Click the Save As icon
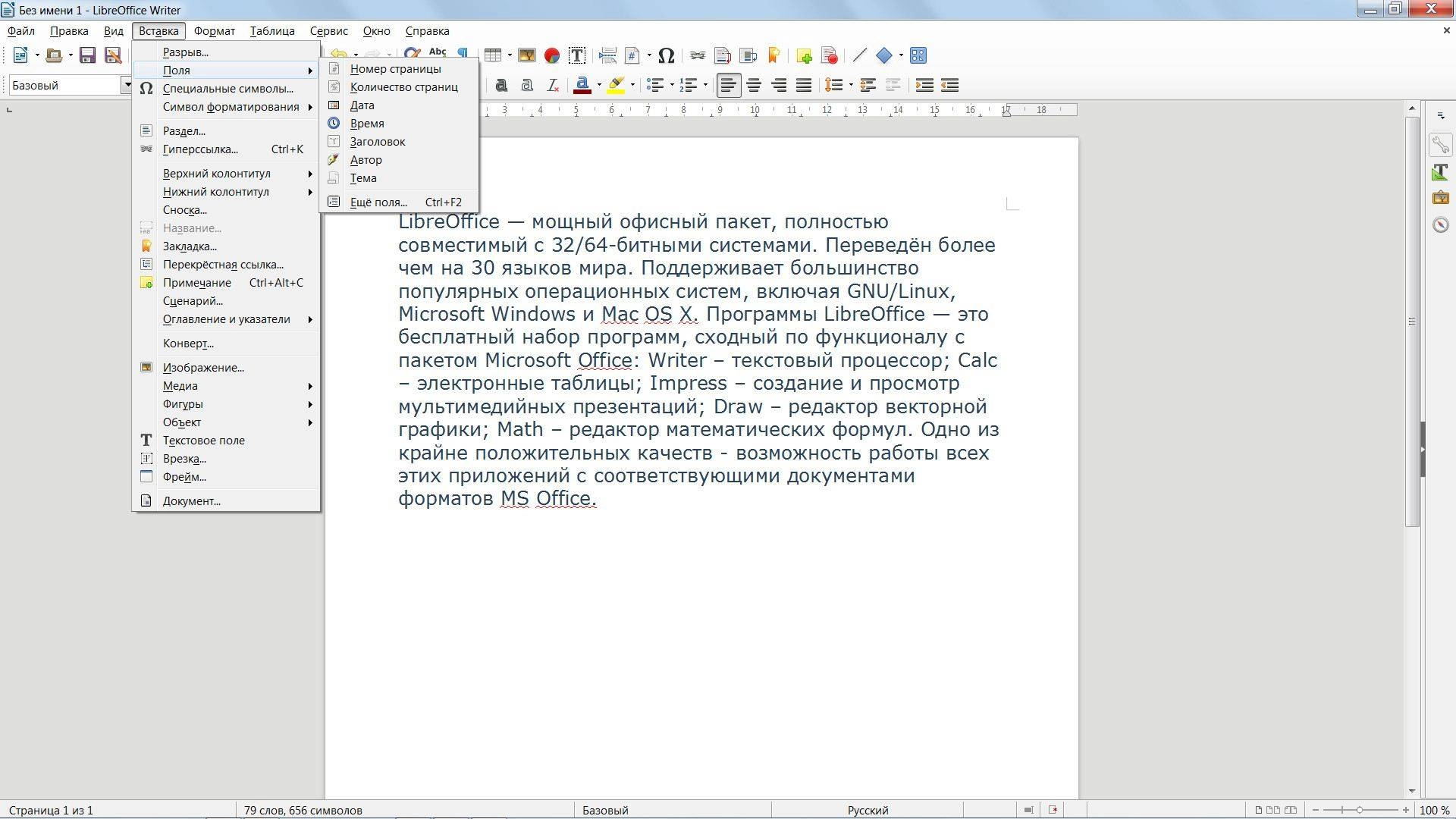1456x819 pixels. pyautogui.click(x=113, y=55)
